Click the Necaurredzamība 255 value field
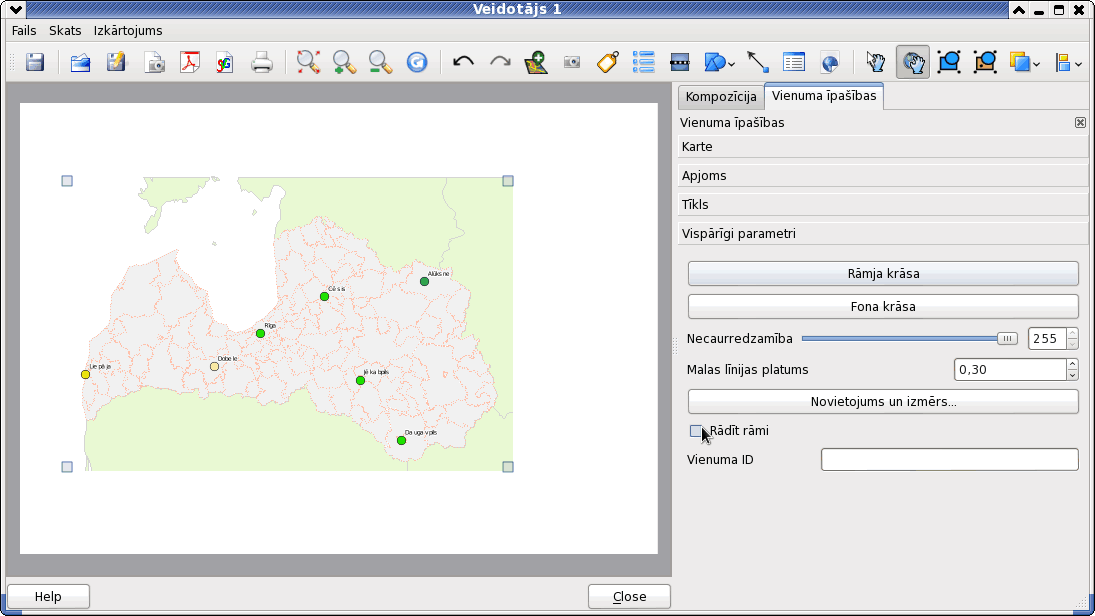 click(x=1047, y=339)
